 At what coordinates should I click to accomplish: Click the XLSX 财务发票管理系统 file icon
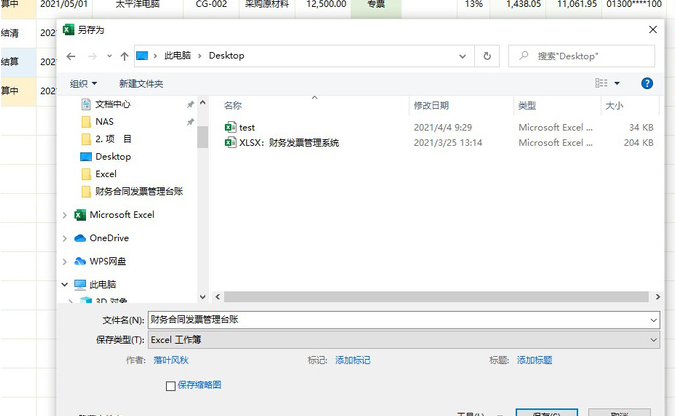[230, 142]
